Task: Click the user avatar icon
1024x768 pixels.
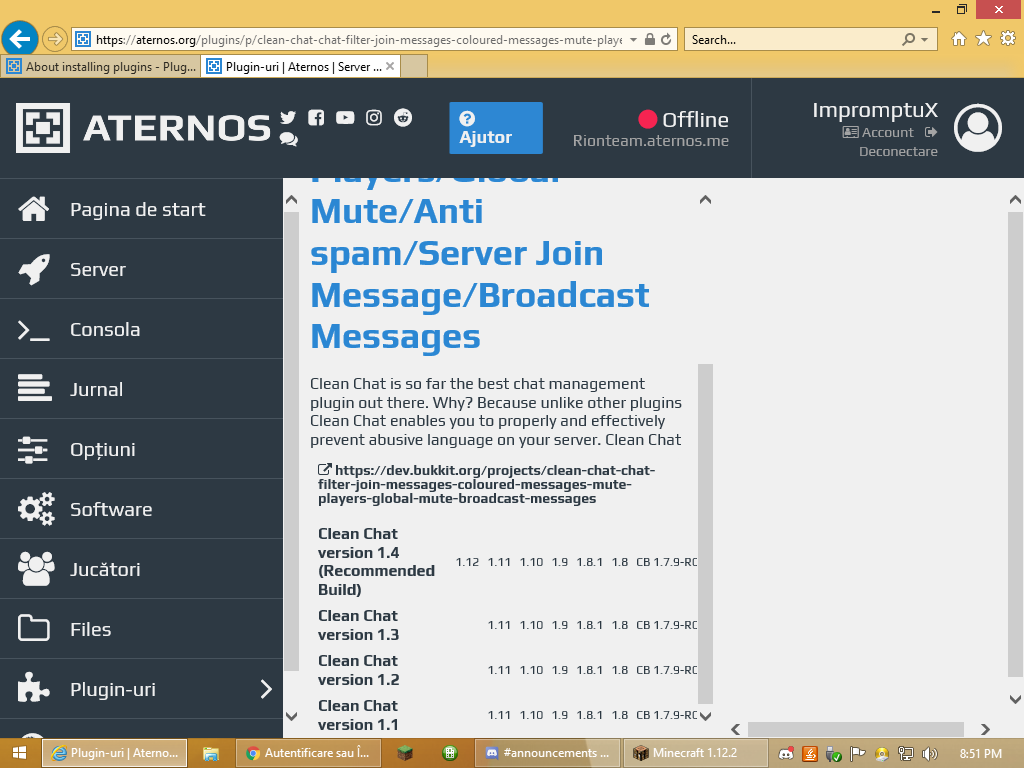Action: coord(978,128)
